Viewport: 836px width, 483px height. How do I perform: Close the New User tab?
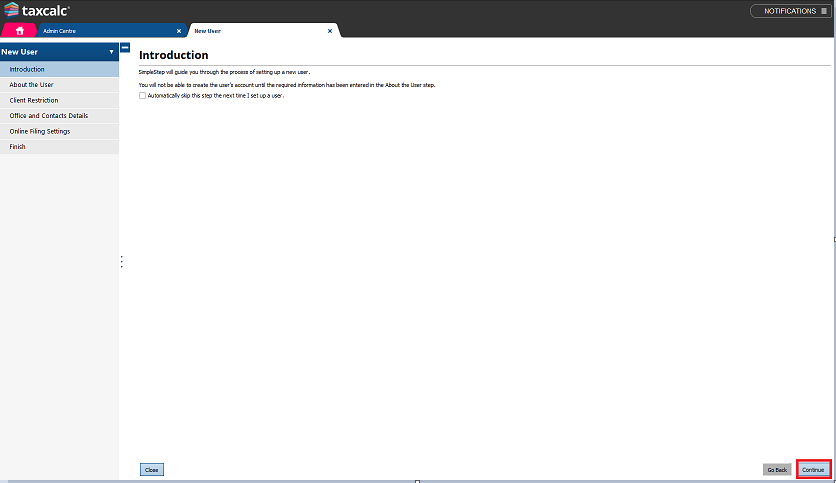(330, 31)
